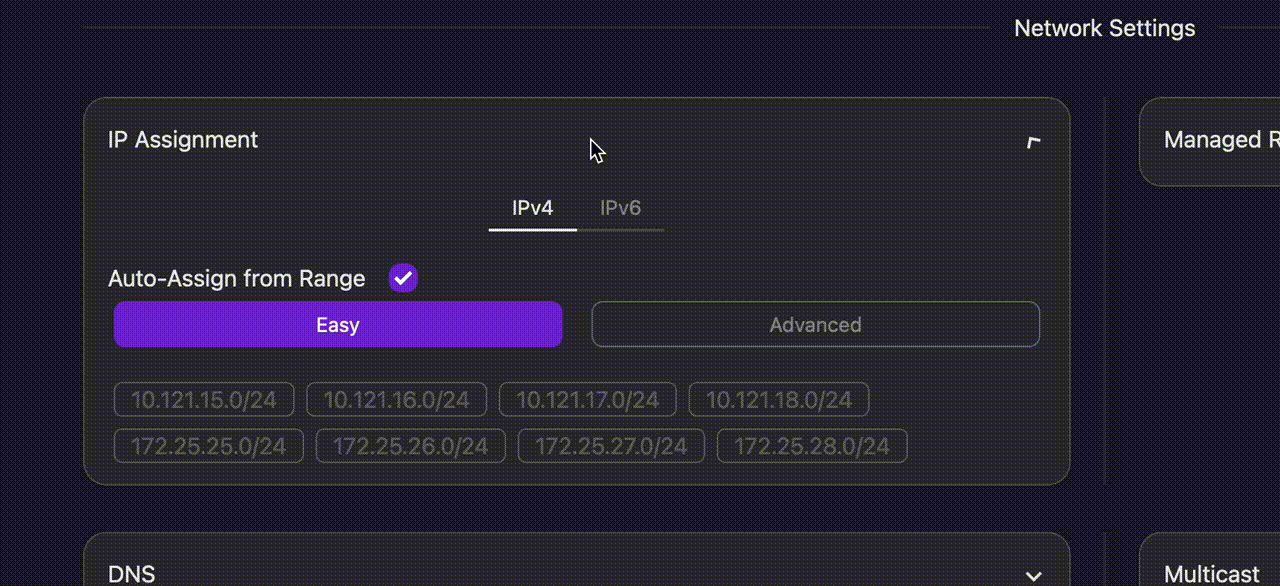1280x586 pixels.
Task: Select subnet 172.25.25.0/24
Action: (208, 446)
